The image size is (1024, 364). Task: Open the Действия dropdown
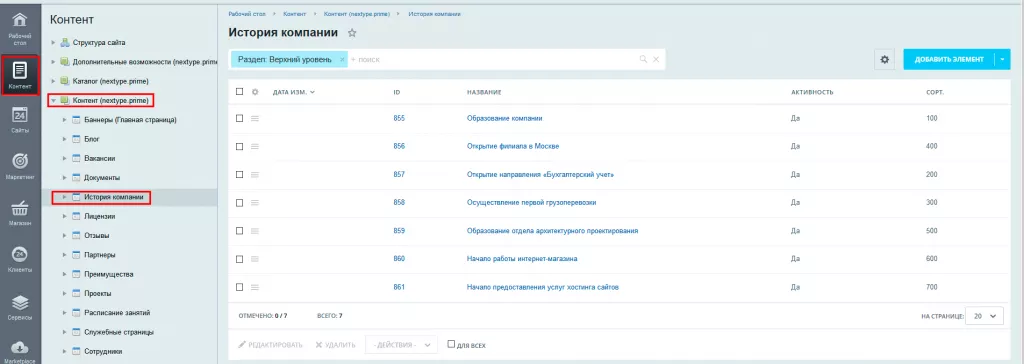pyautogui.click(x=401, y=345)
